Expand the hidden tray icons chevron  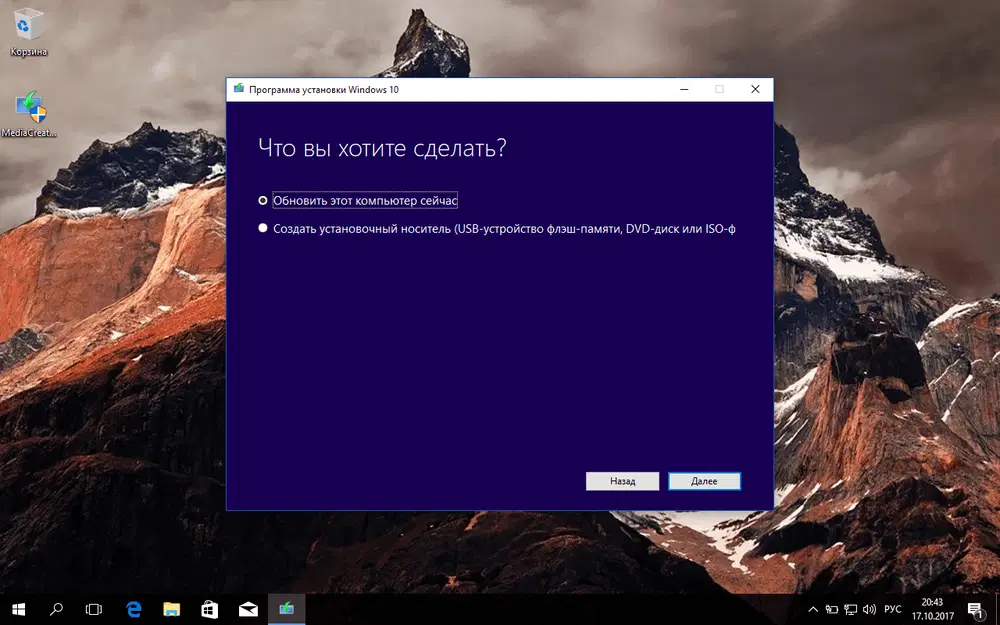(813, 608)
